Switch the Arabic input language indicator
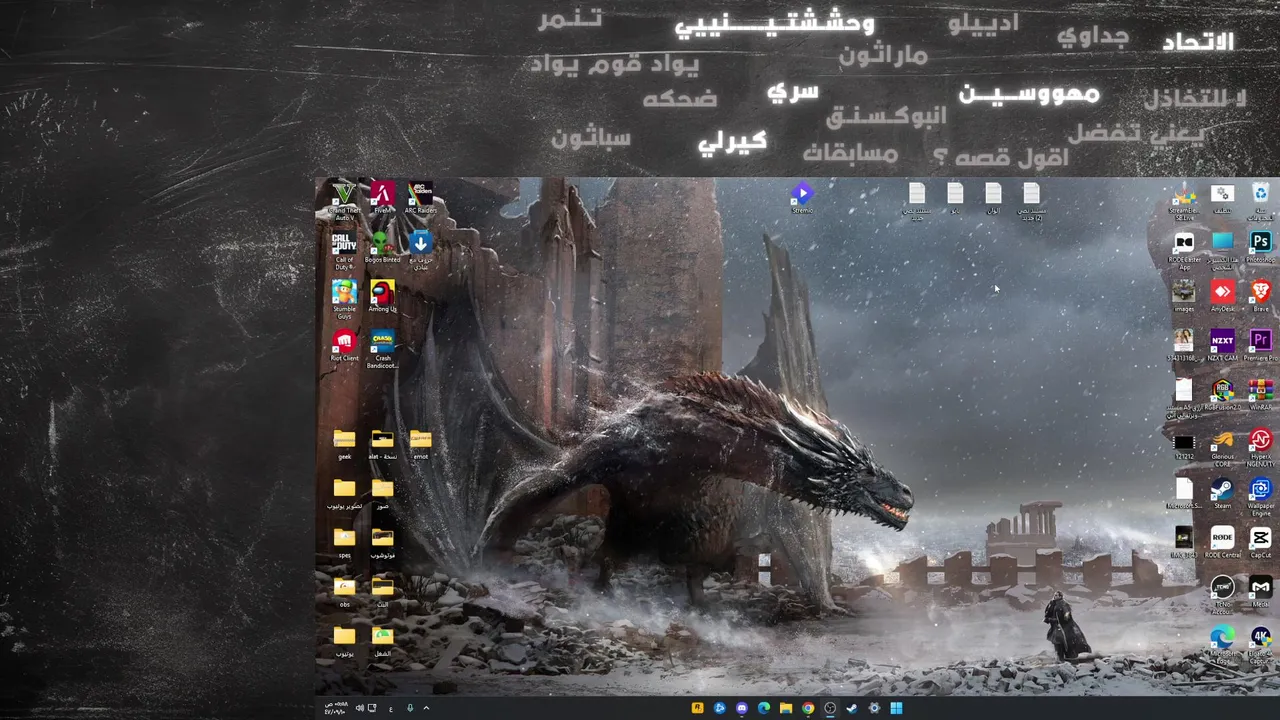 pos(391,708)
